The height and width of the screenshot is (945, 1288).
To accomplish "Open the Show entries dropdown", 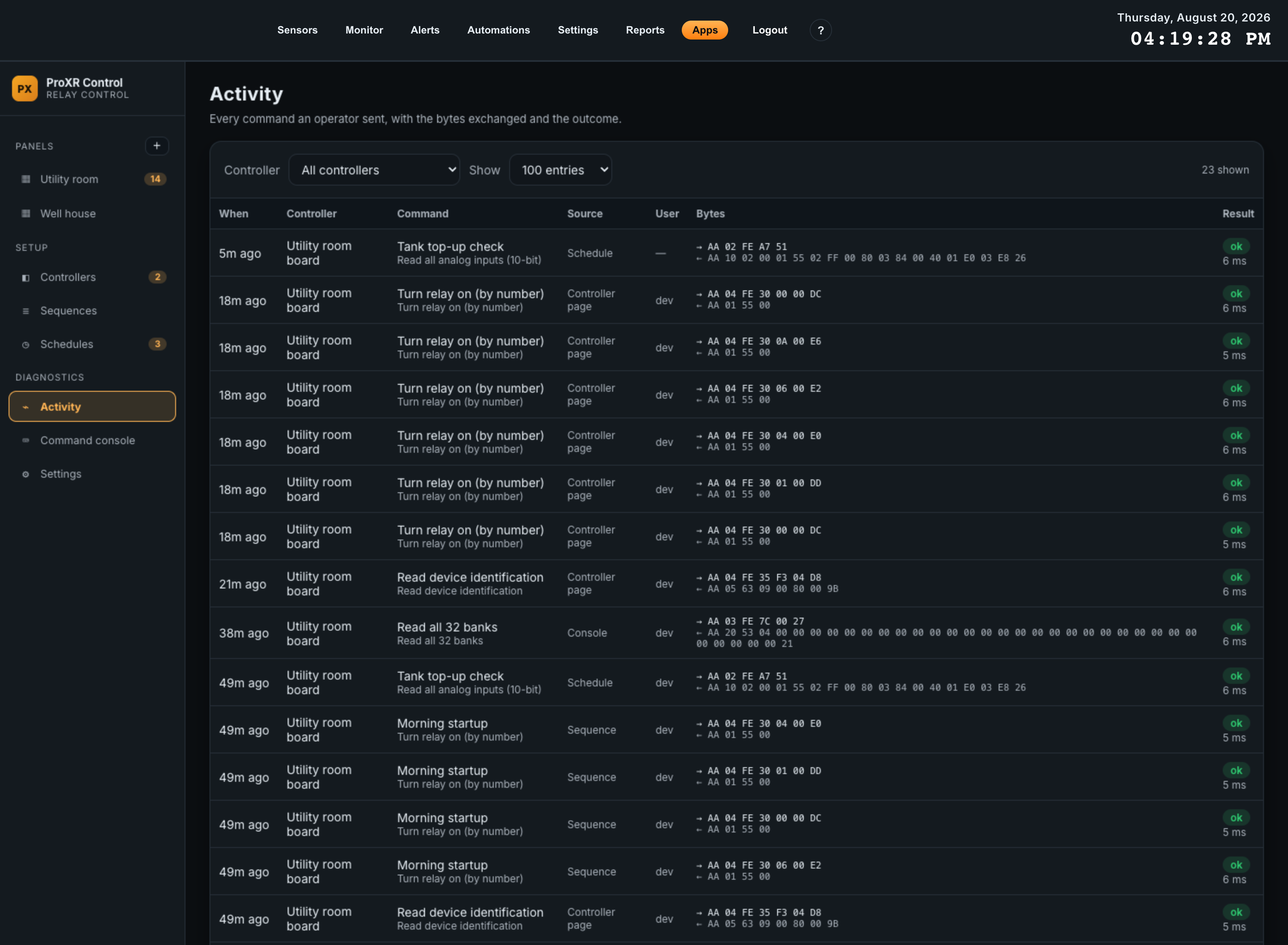I will (x=560, y=170).
